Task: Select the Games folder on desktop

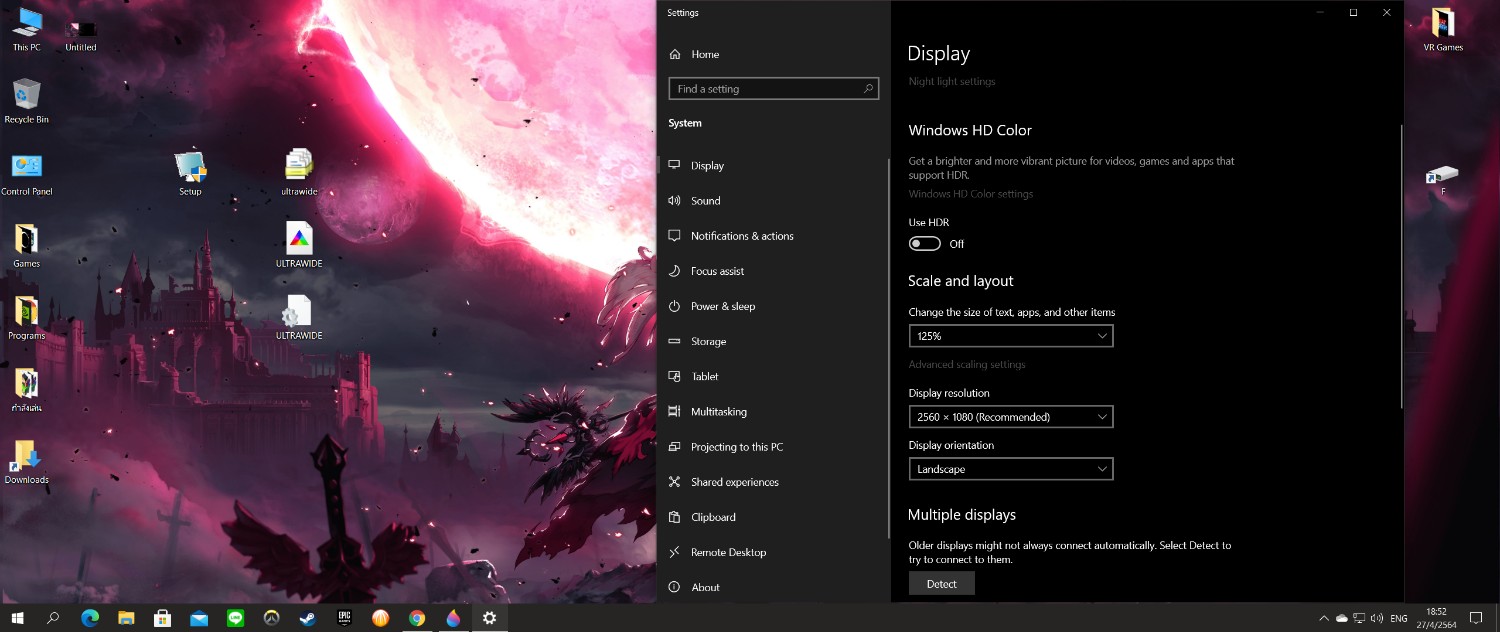Action: coord(27,247)
